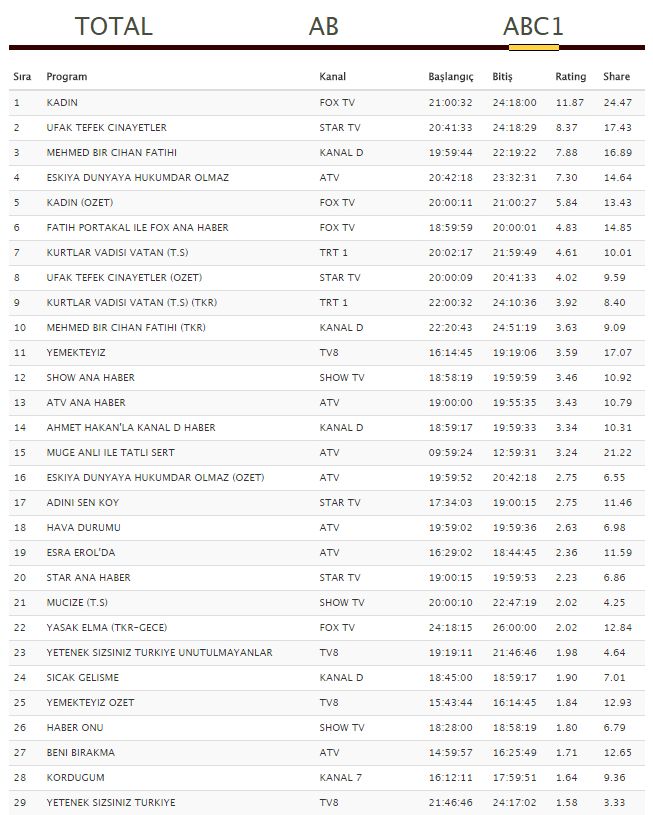This screenshot has width=653, height=815.
Task: Click share value 21.22
Action: (x=618, y=452)
